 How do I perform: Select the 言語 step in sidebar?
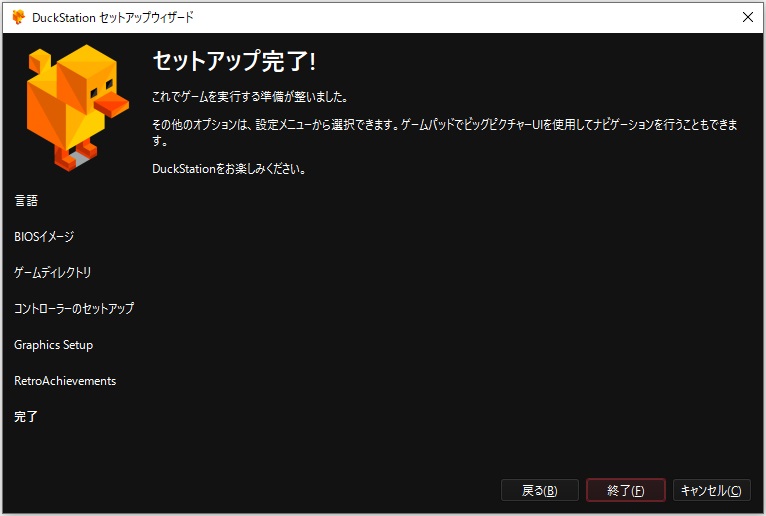(26, 201)
